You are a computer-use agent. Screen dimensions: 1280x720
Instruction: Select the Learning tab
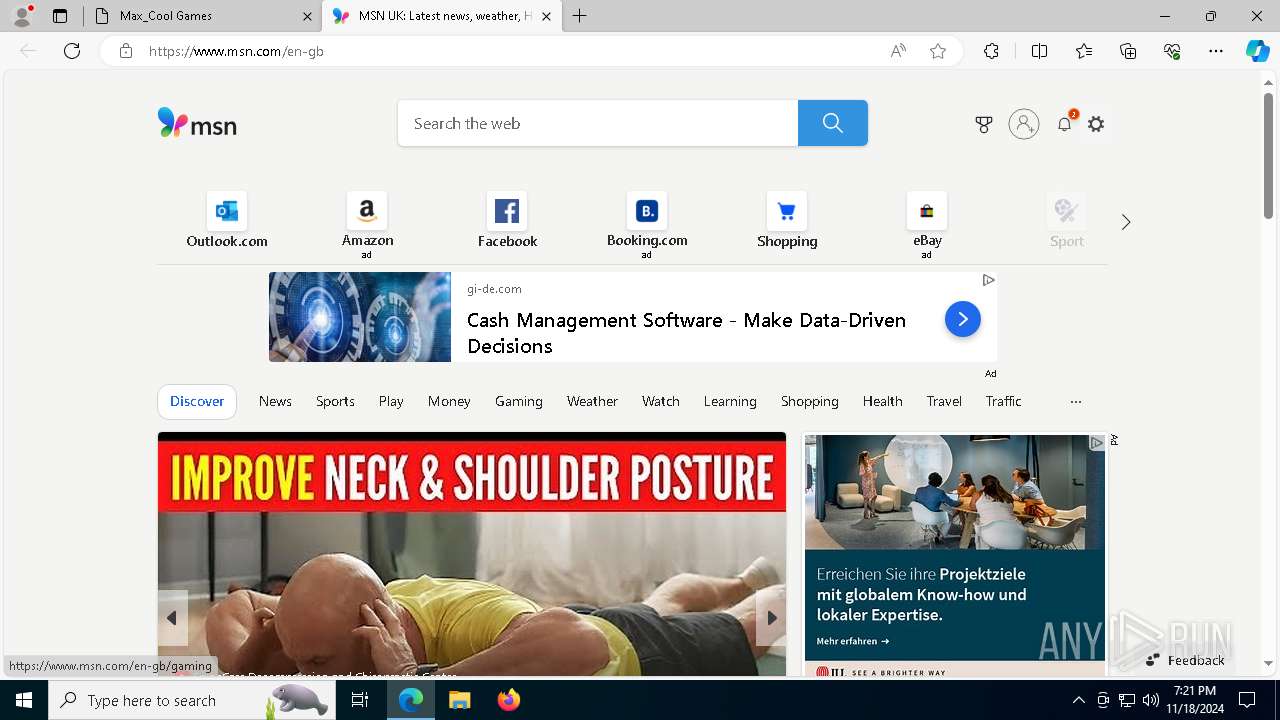pos(730,401)
